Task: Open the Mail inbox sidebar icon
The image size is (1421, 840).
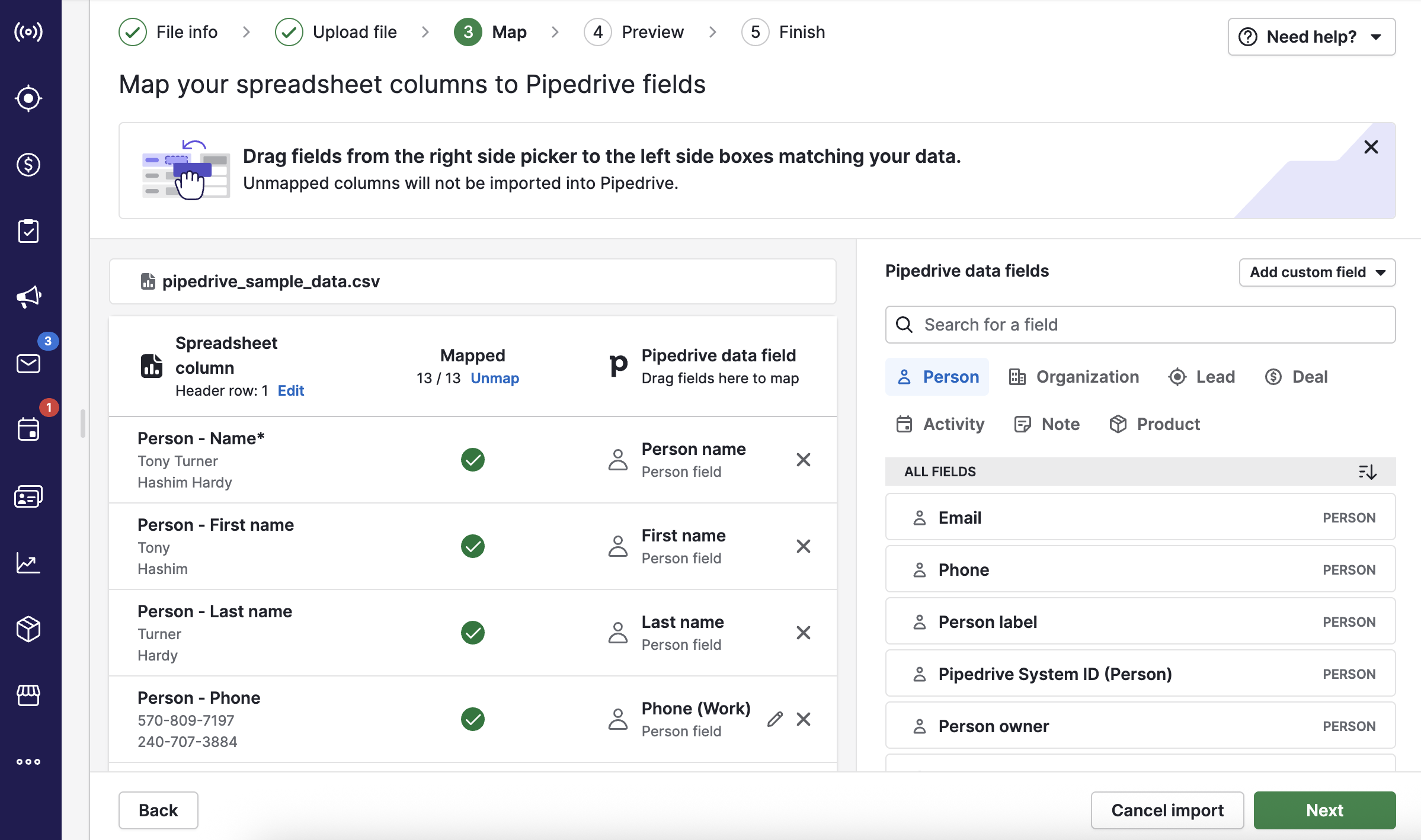Action: [x=28, y=364]
